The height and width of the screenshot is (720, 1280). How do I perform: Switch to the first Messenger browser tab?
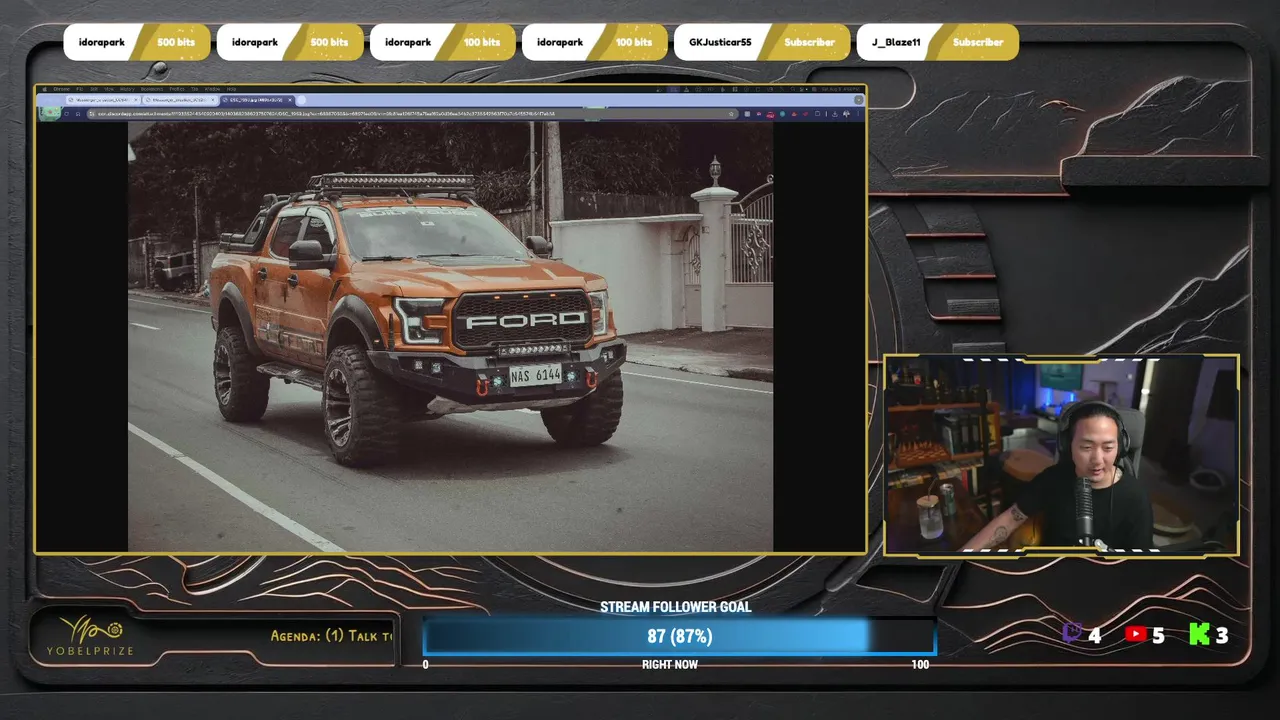103,100
